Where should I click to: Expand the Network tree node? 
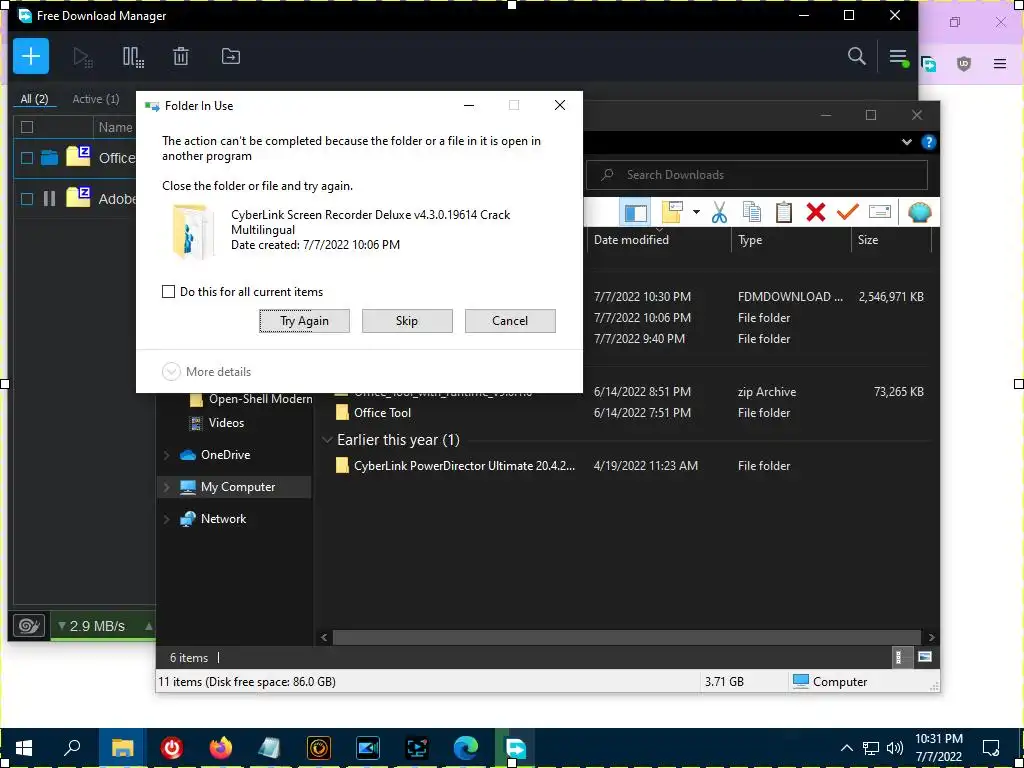pyautogui.click(x=167, y=519)
